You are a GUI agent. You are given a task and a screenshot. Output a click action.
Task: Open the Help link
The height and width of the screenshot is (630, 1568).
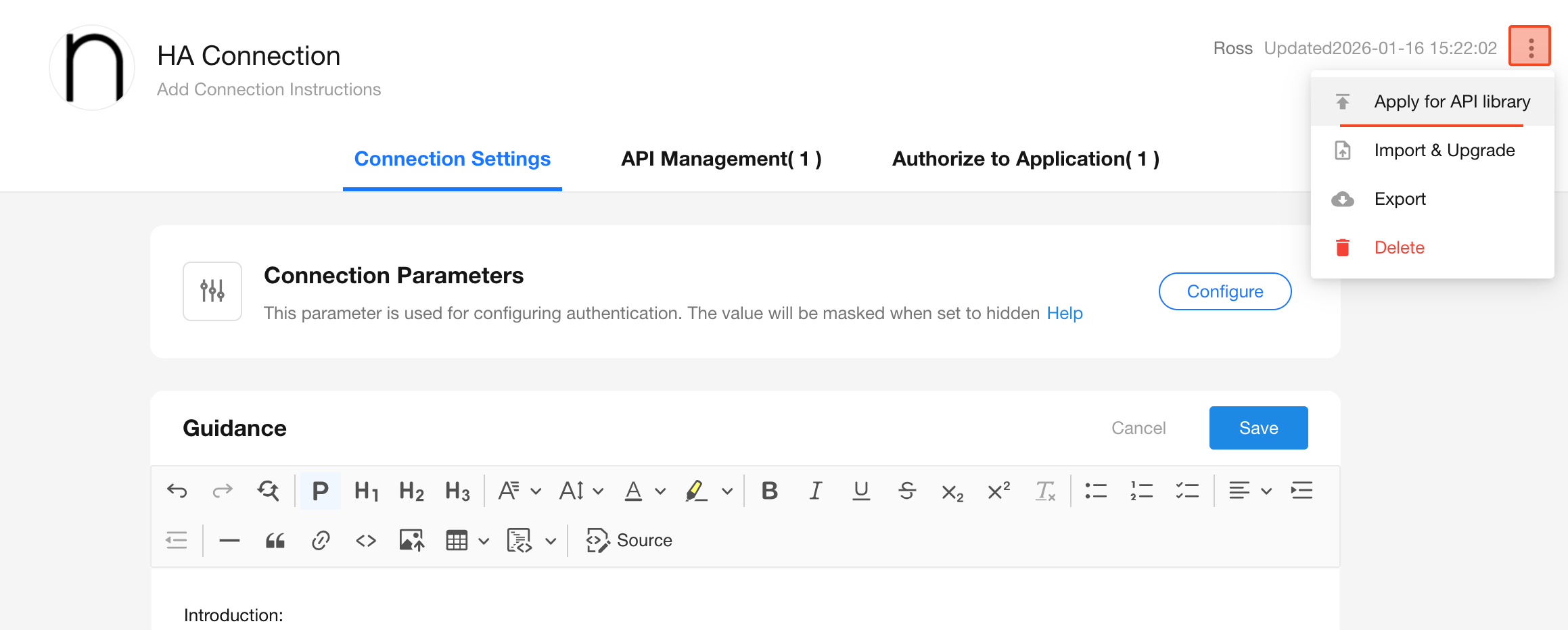[x=1065, y=313]
